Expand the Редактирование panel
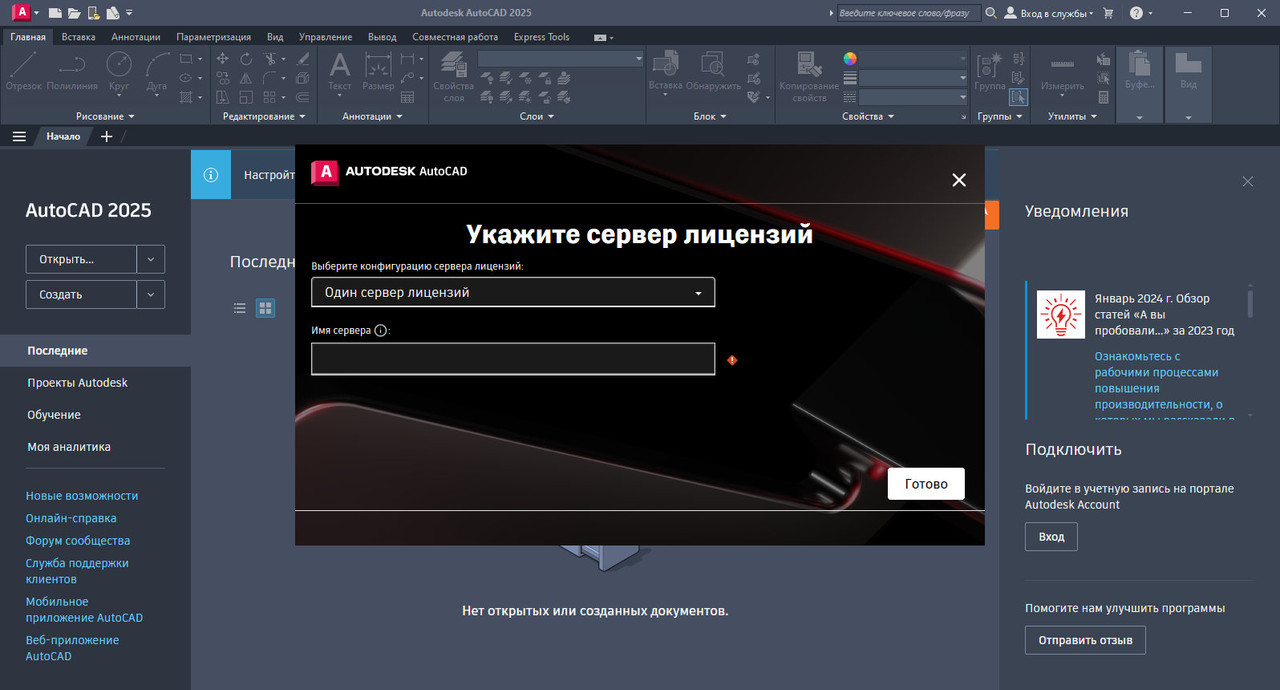The height and width of the screenshot is (690, 1280). (x=264, y=116)
